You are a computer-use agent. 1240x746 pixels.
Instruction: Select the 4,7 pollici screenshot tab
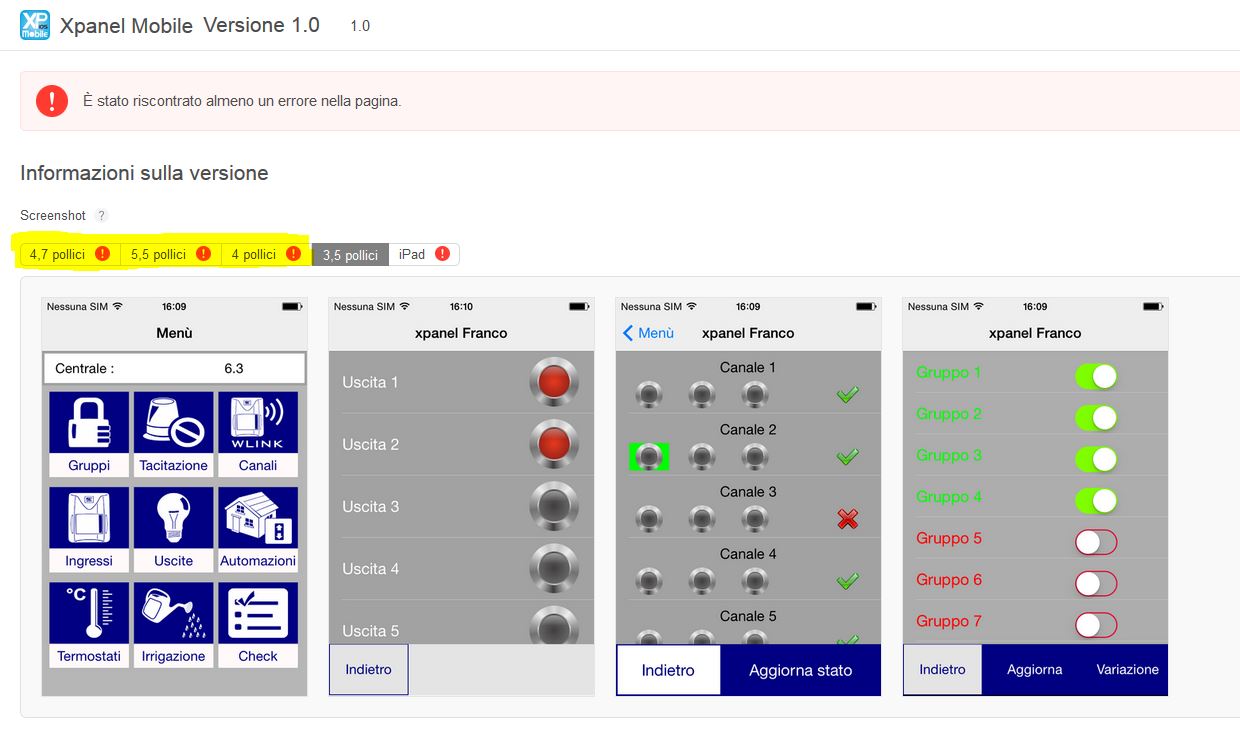pos(70,254)
